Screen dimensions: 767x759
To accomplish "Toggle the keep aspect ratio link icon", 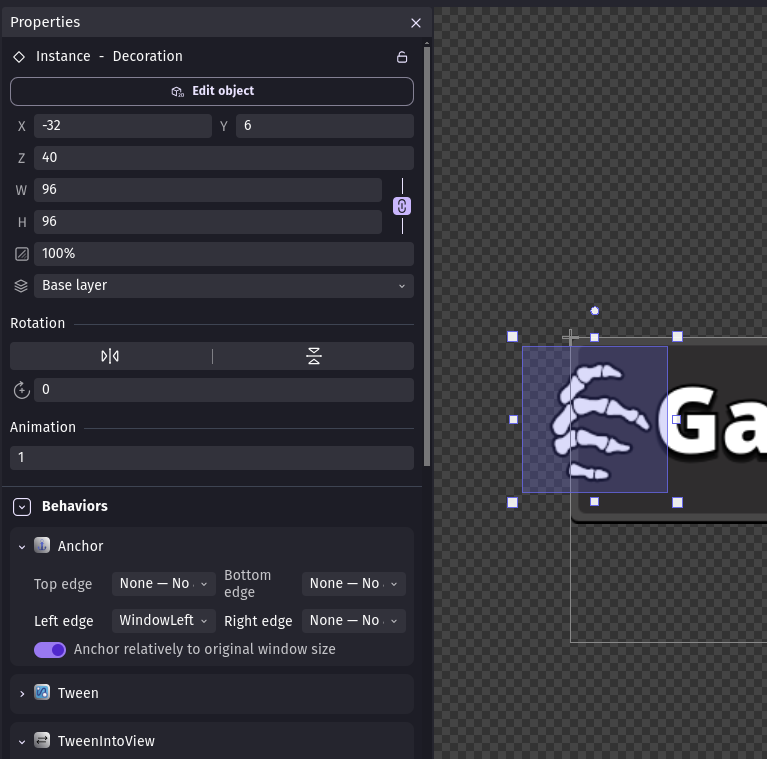I will [402, 206].
